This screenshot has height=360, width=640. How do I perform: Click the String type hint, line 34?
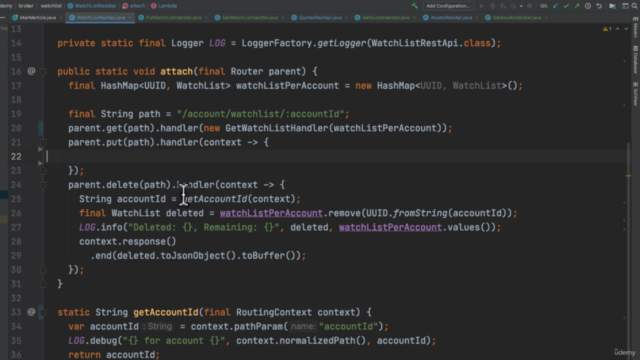(158, 327)
